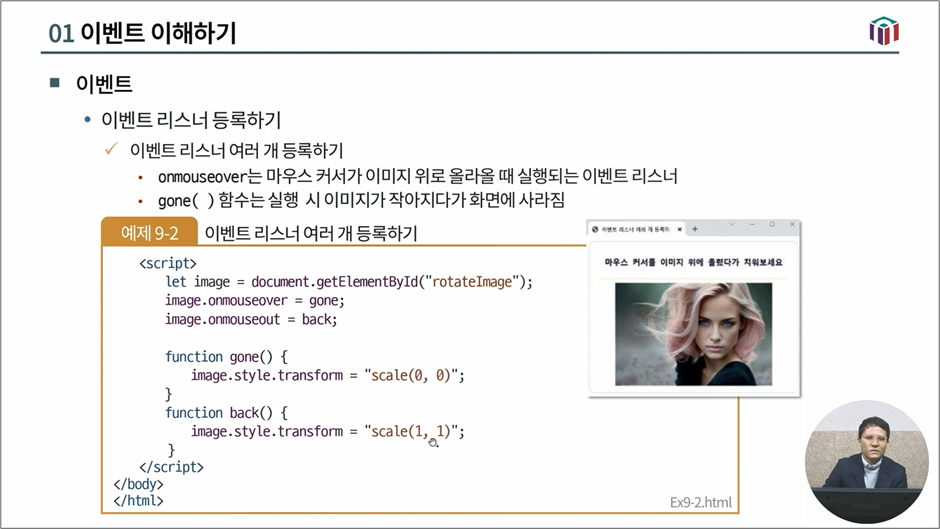
Task: Open a new tab with the plus button
Action: (695, 229)
